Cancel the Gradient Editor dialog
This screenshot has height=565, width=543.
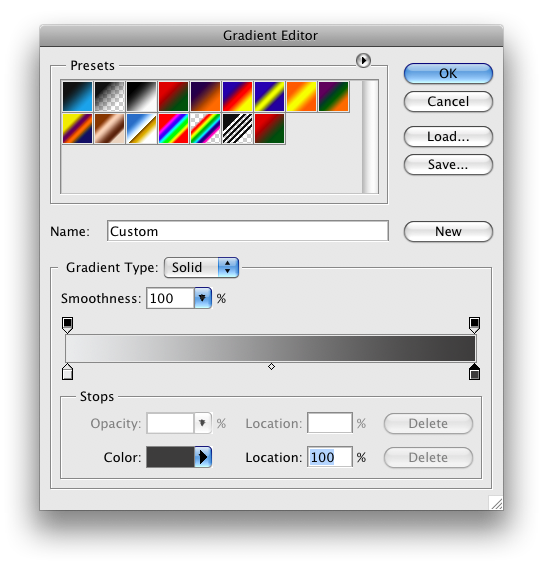pyautogui.click(x=448, y=102)
